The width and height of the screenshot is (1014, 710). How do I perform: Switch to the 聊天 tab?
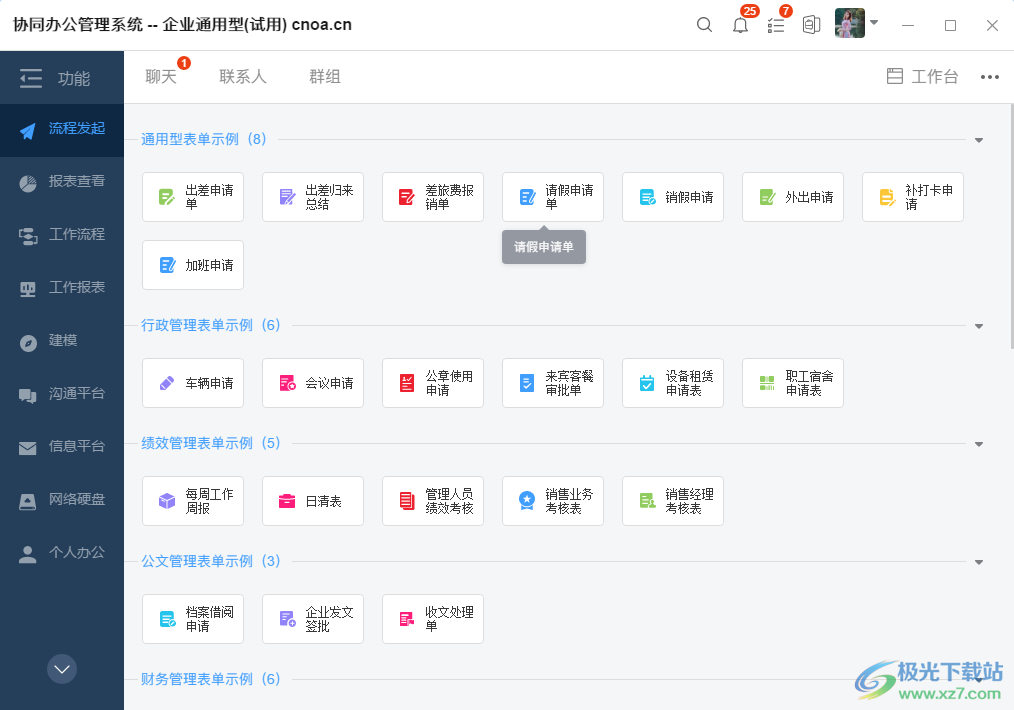[161, 76]
